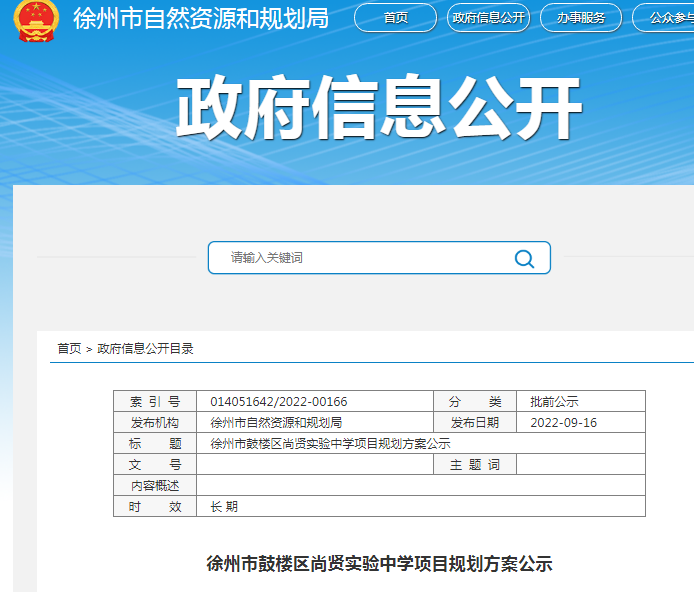Click the 请输入关键词 search field
The width and height of the screenshot is (694, 592).
[x=379, y=258]
